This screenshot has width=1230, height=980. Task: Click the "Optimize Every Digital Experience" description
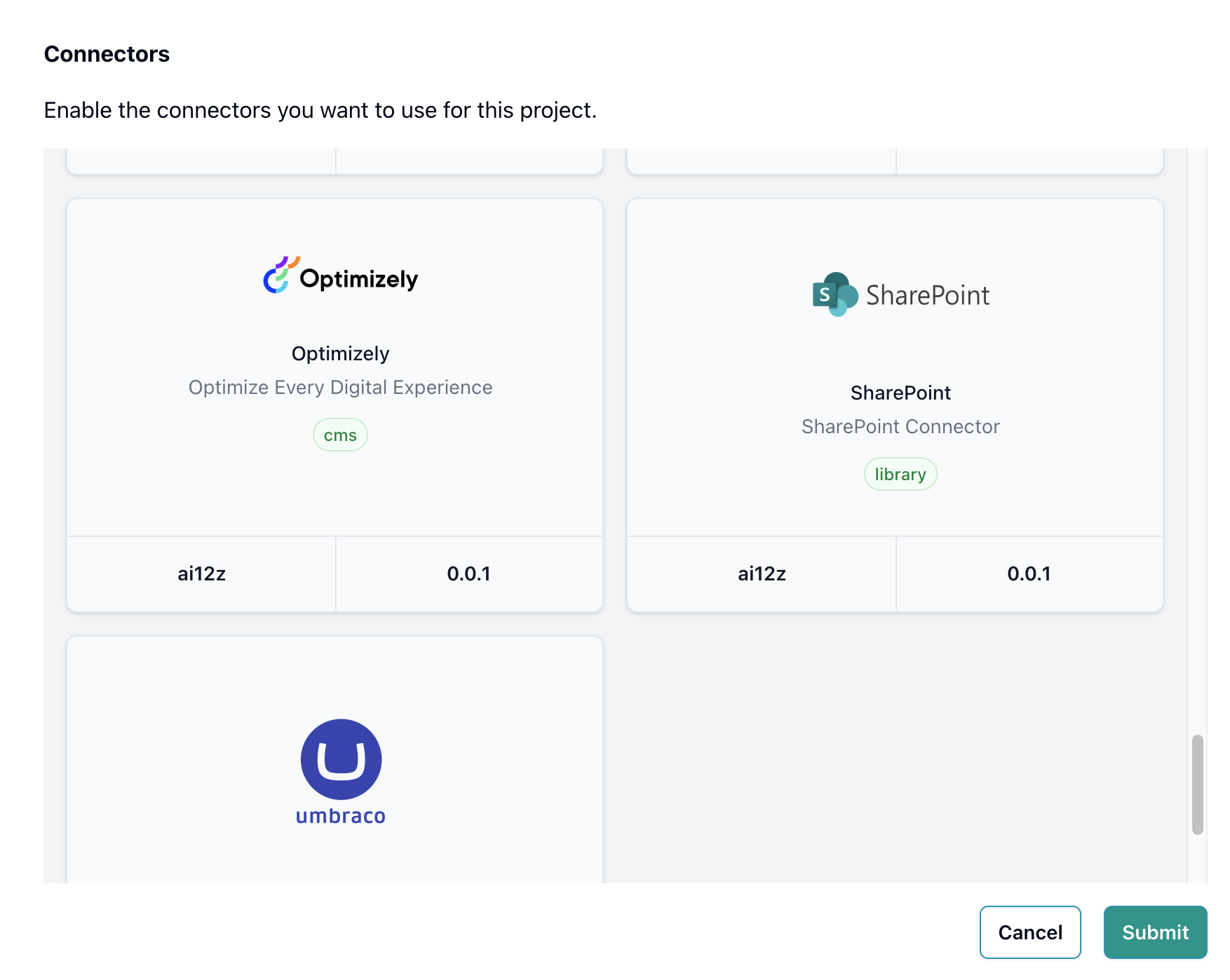coord(339,386)
